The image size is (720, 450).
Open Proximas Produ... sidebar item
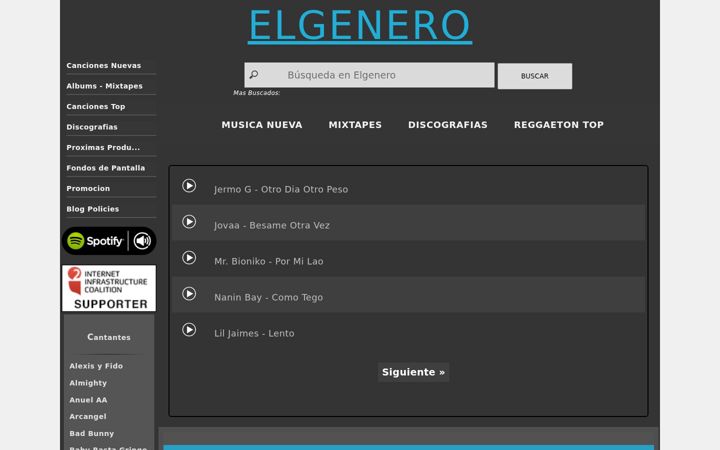103,147
